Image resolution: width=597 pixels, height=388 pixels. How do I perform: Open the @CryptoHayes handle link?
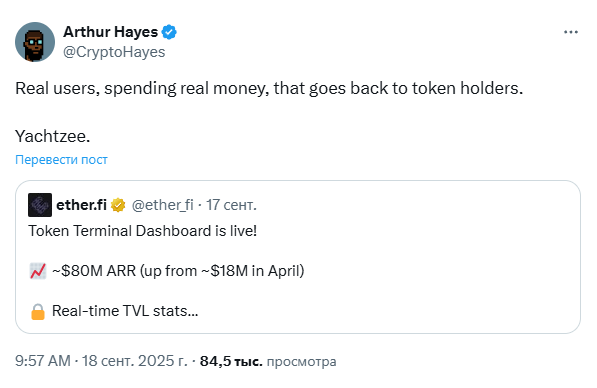click(114, 52)
